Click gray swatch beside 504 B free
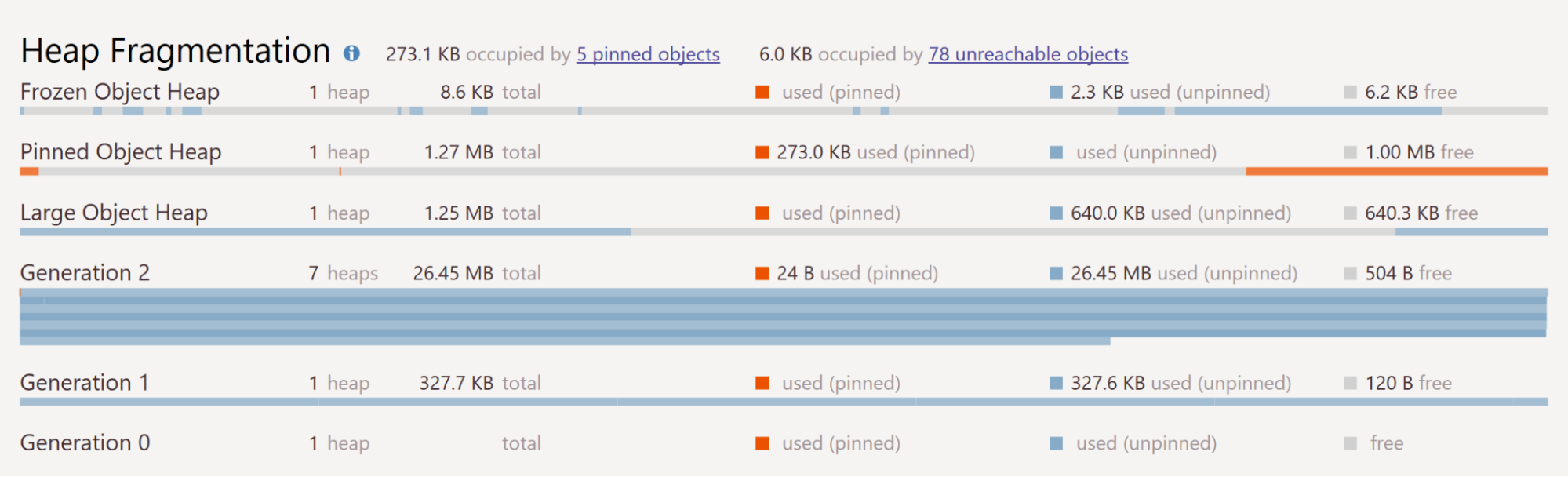The width and height of the screenshot is (1568, 477). [1350, 273]
